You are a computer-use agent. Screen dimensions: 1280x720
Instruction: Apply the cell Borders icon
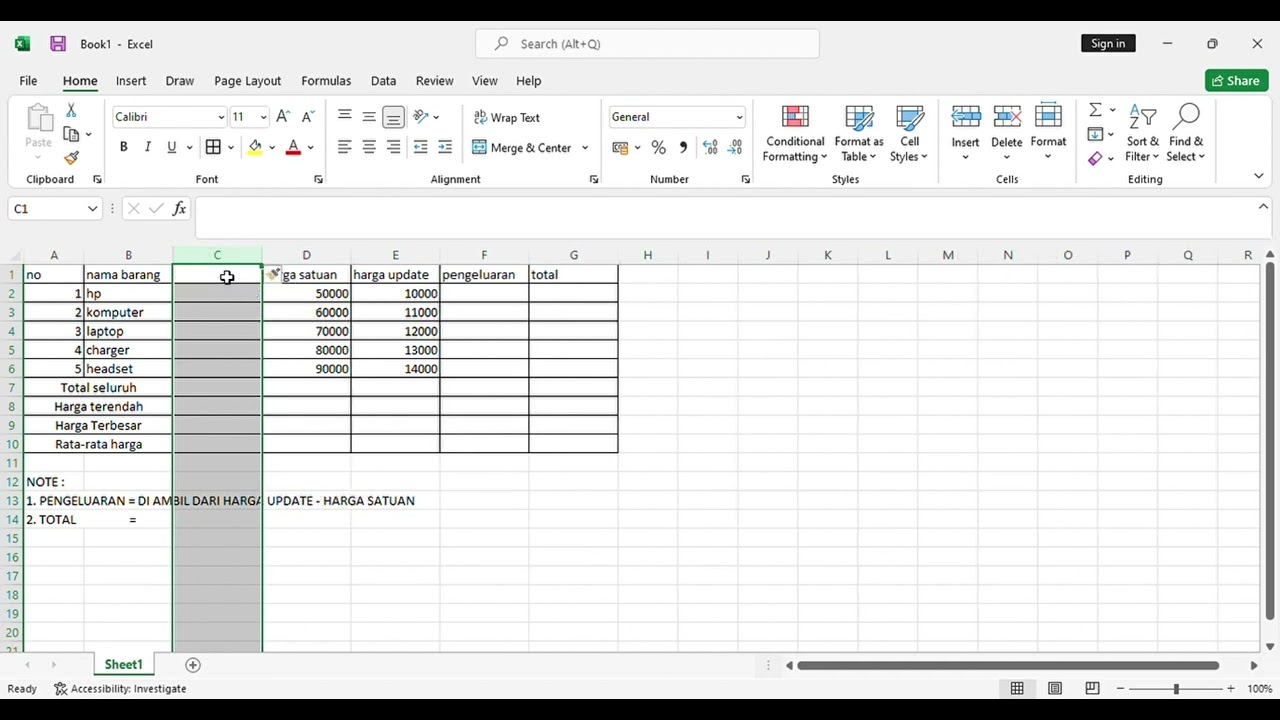point(213,147)
